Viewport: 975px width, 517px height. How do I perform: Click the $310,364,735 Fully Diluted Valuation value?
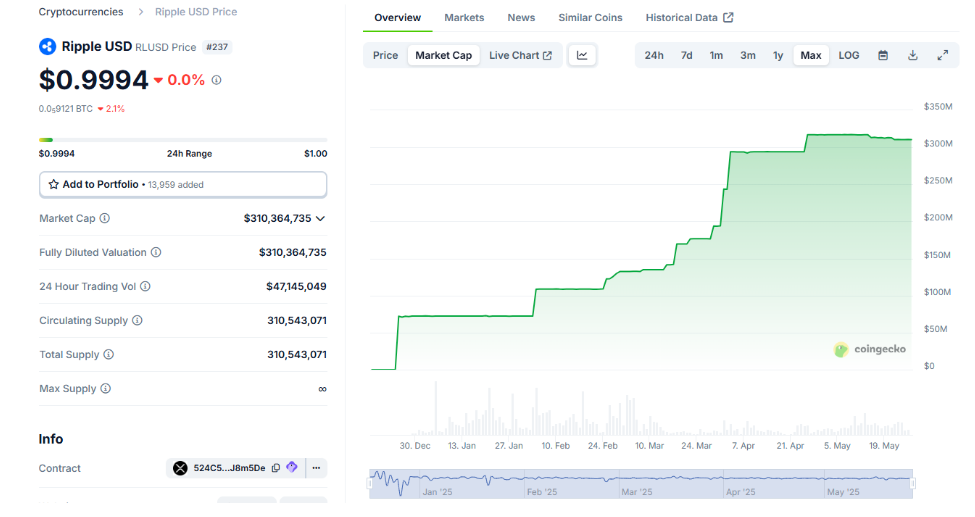coord(292,252)
